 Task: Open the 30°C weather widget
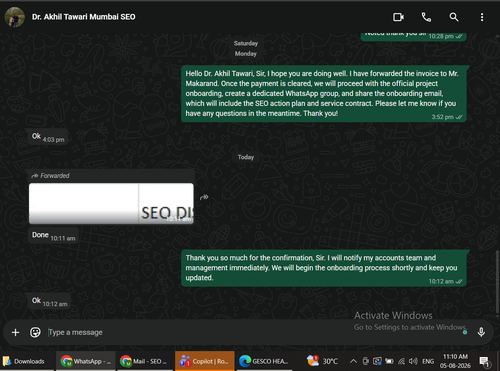322,361
